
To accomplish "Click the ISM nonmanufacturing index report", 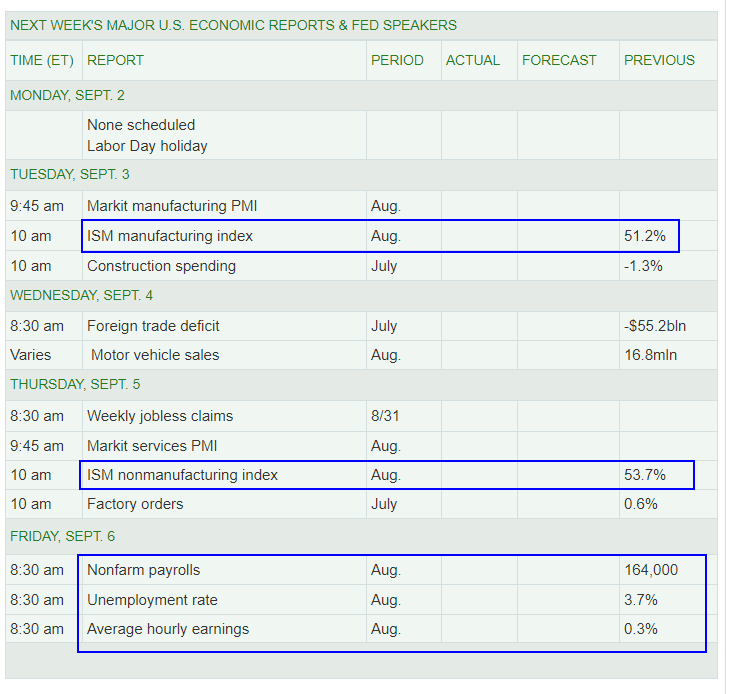I will [x=183, y=475].
